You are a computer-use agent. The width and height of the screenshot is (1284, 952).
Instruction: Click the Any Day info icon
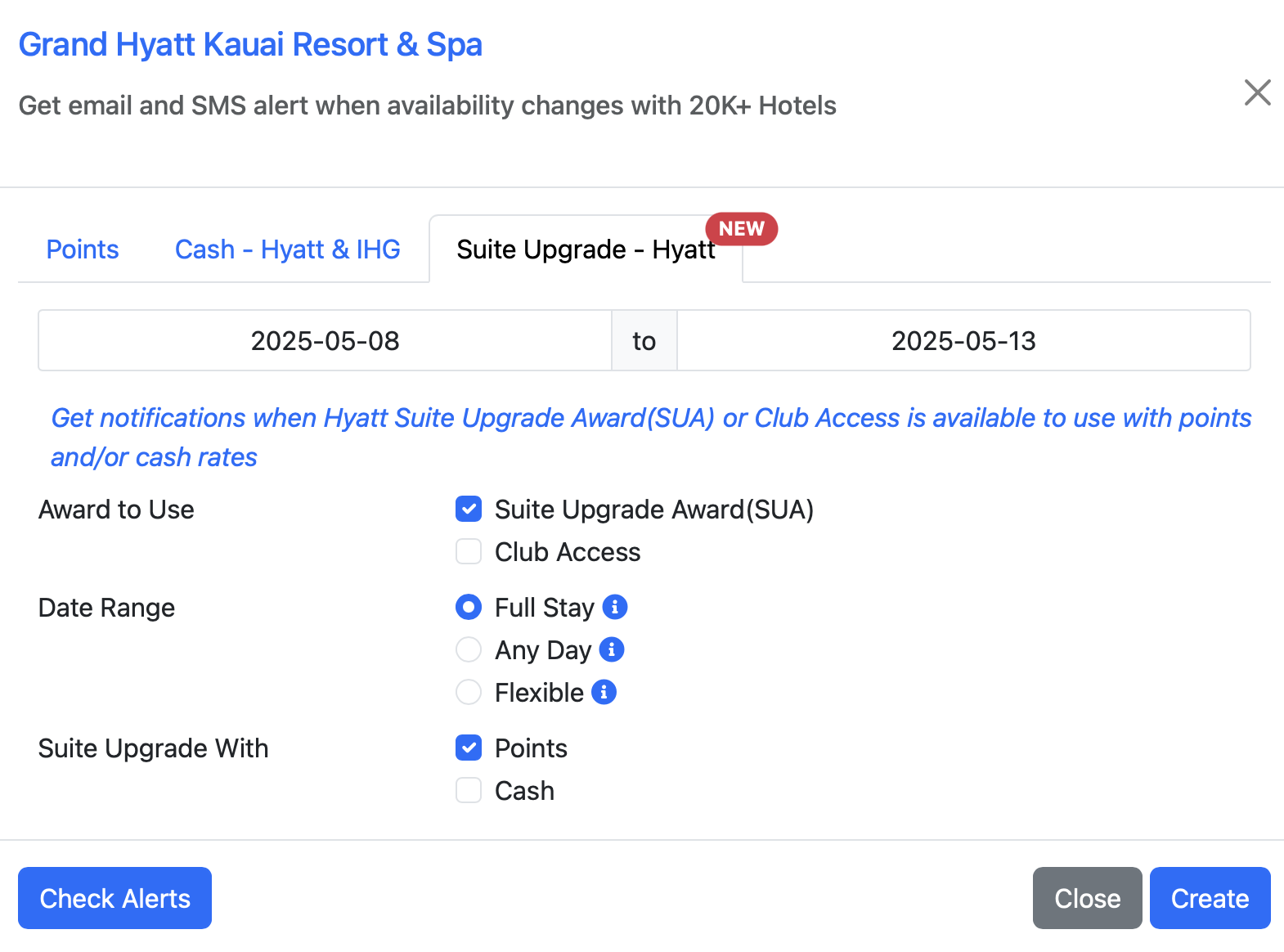pos(612,649)
